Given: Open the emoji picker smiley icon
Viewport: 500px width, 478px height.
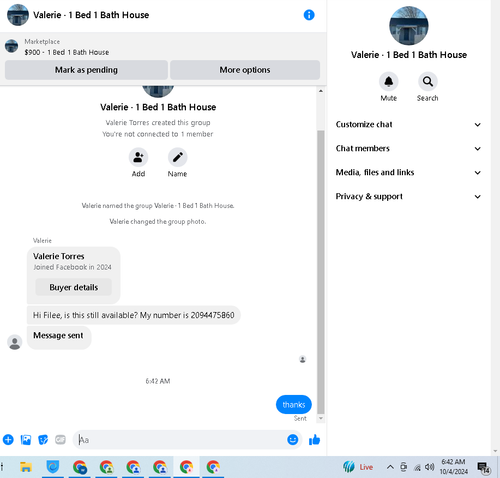Looking at the screenshot, I should pyautogui.click(x=292, y=440).
